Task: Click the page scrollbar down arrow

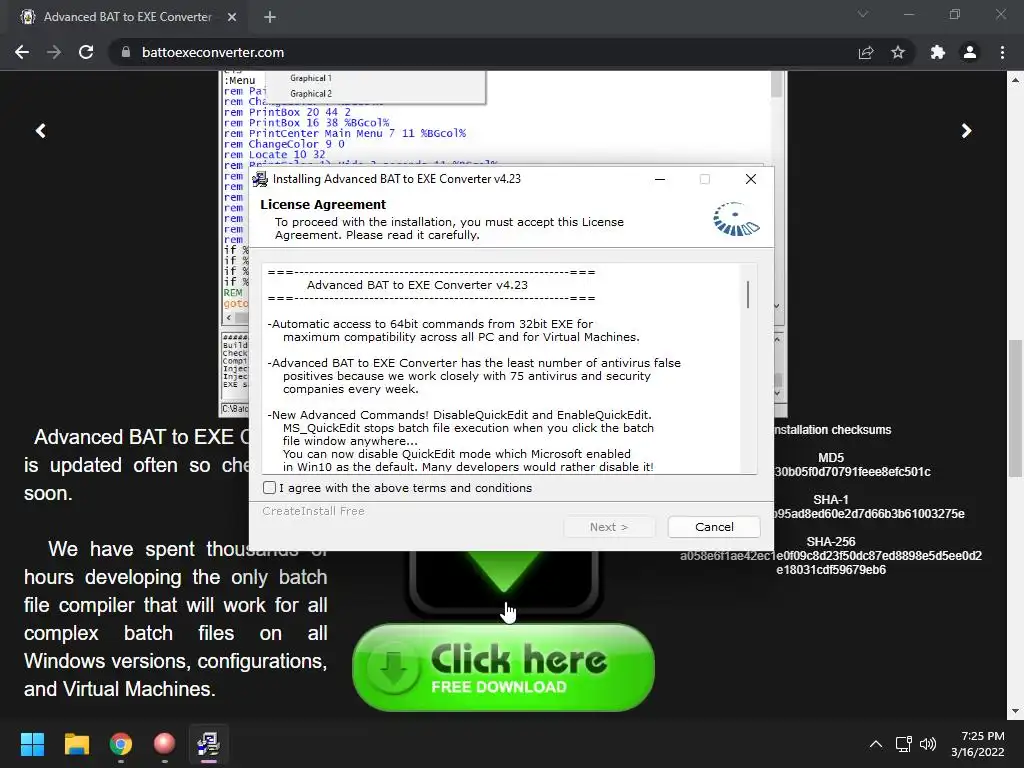Action: tap(1015, 711)
